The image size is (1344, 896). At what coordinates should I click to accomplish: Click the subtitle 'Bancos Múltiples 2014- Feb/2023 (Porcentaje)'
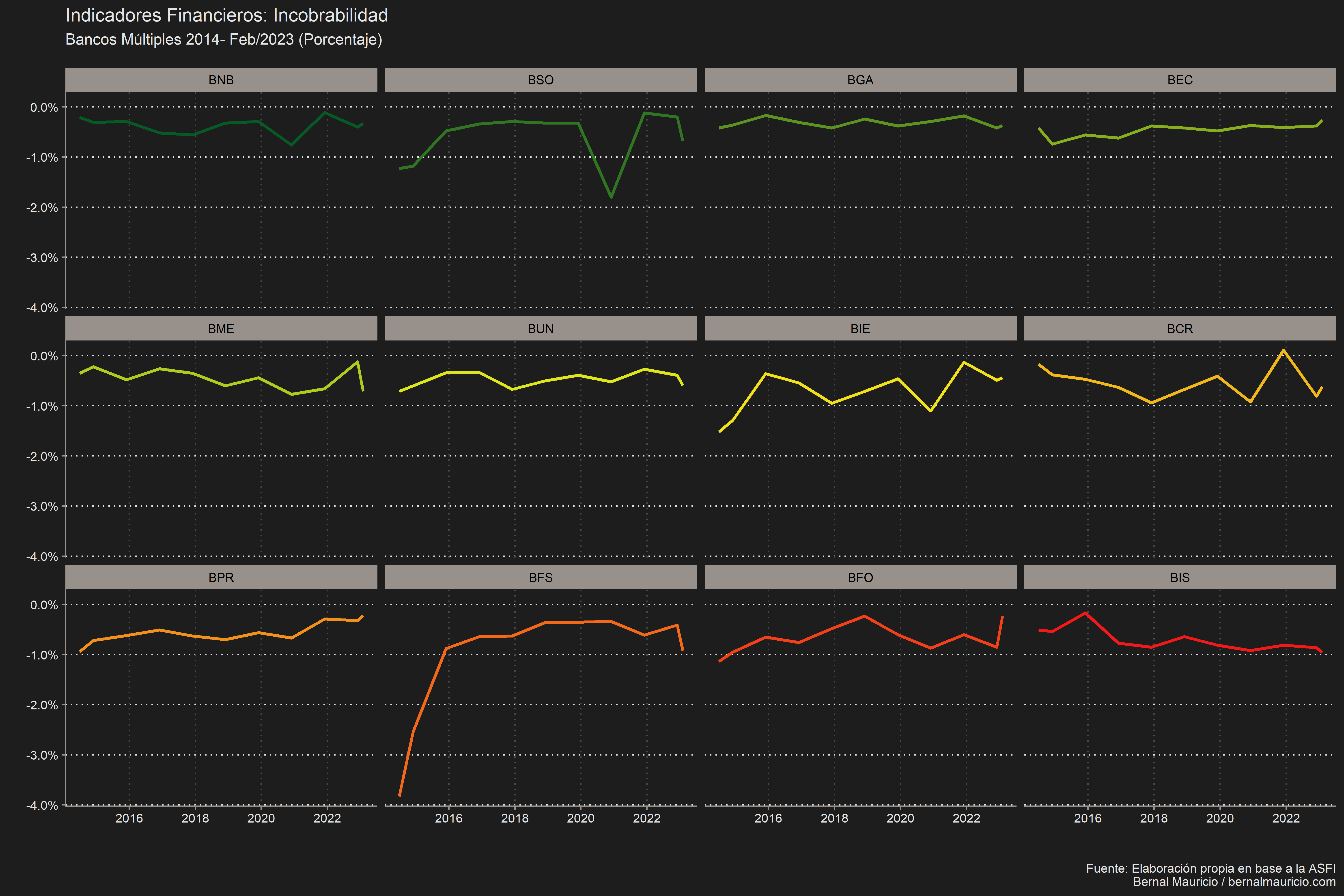pos(224,39)
